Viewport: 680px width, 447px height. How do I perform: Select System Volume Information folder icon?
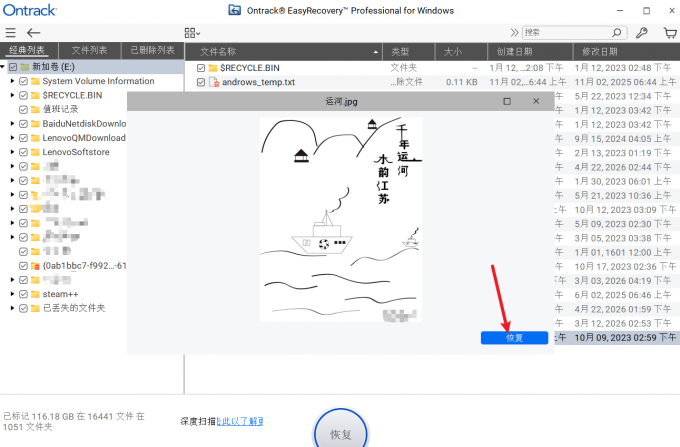pyautogui.click(x=35, y=81)
